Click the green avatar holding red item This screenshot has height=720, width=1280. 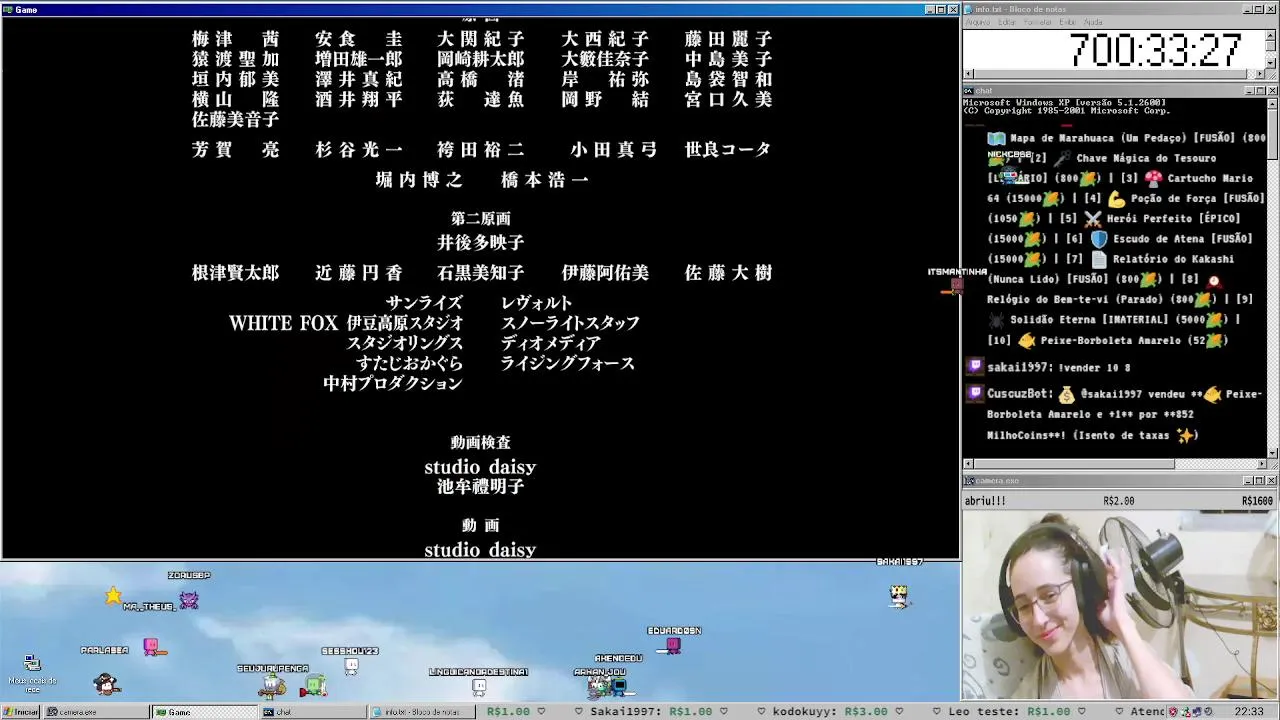tap(314, 686)
